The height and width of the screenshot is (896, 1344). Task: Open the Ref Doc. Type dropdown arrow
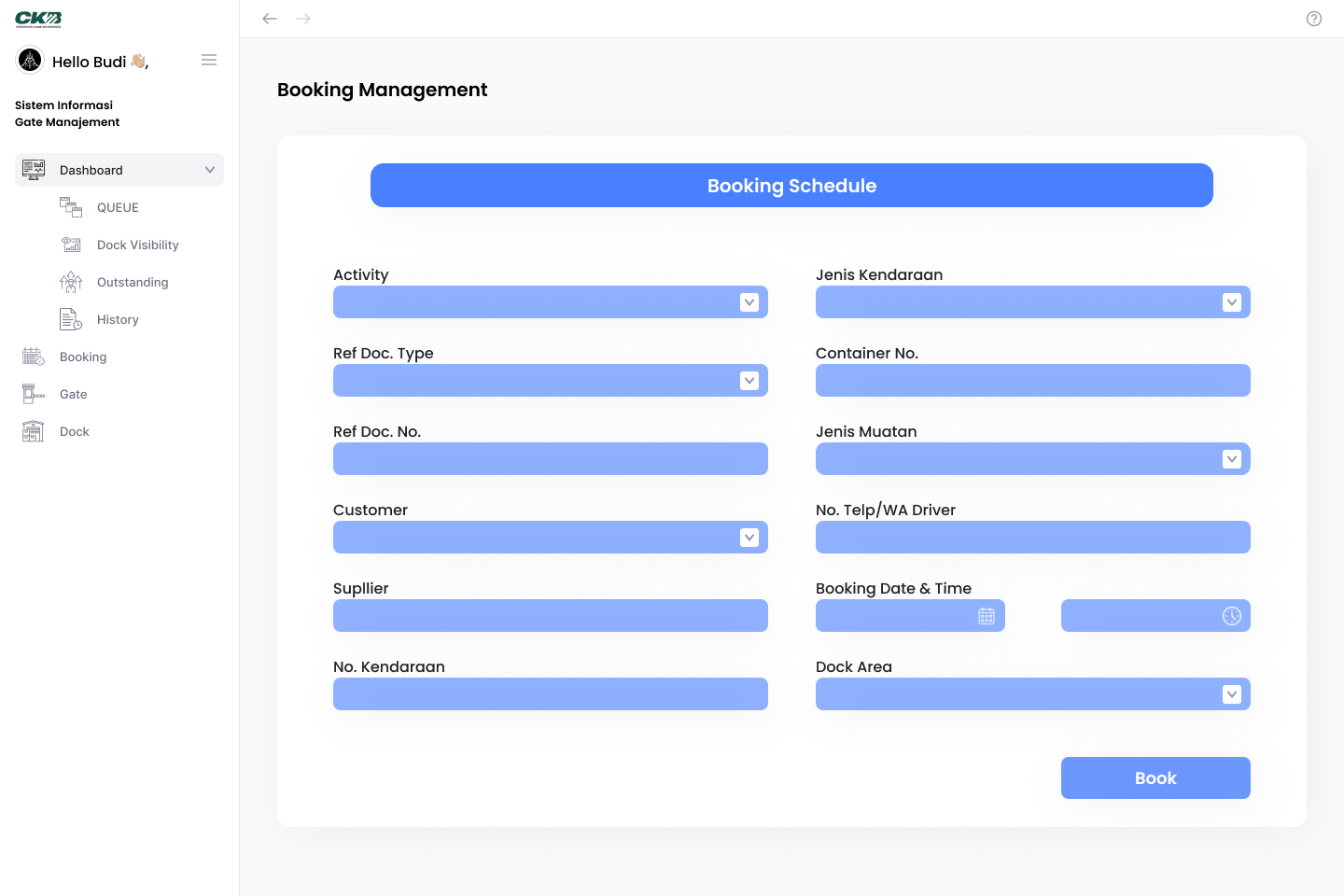pos(749,381)
